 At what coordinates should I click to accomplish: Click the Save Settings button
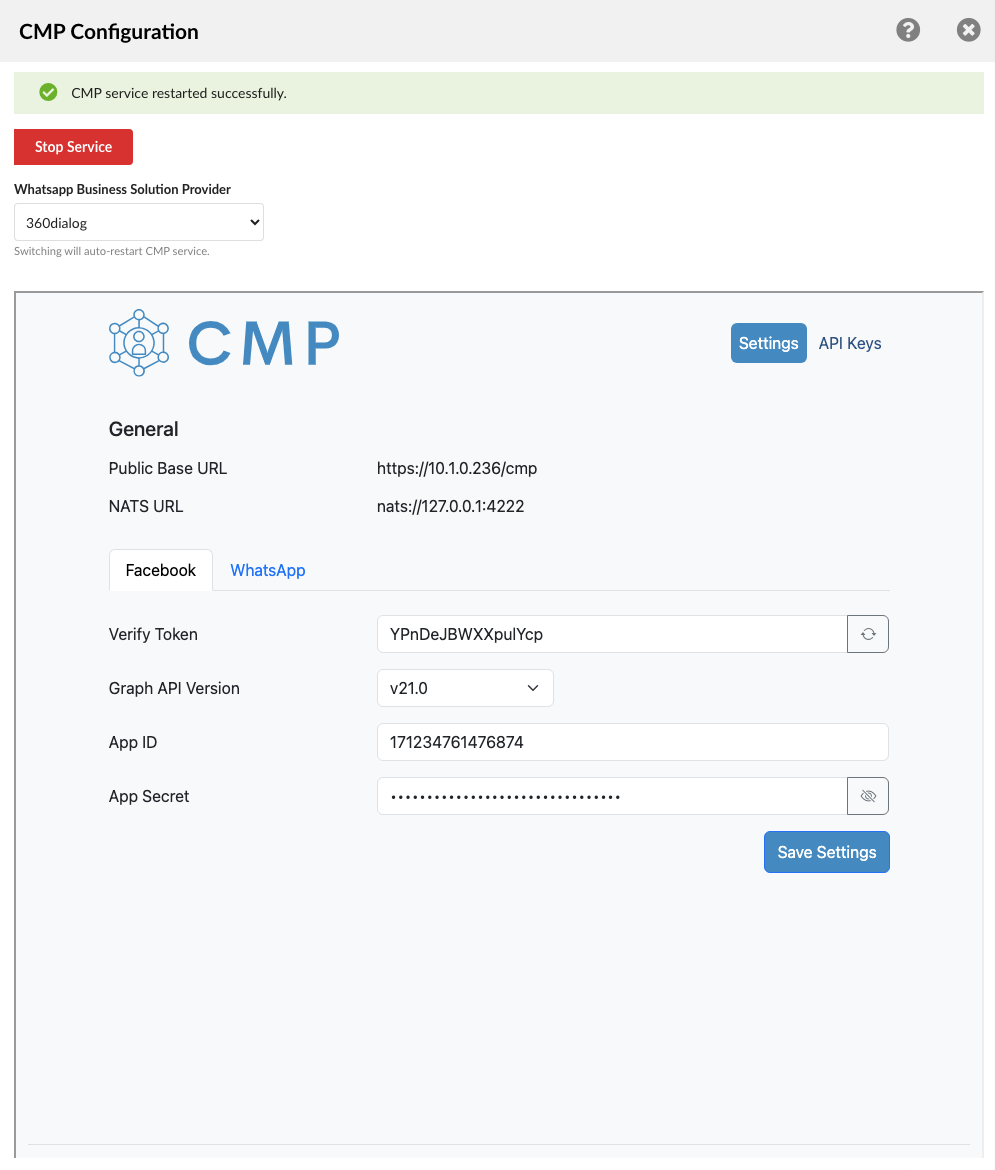(x=826, y=852)
